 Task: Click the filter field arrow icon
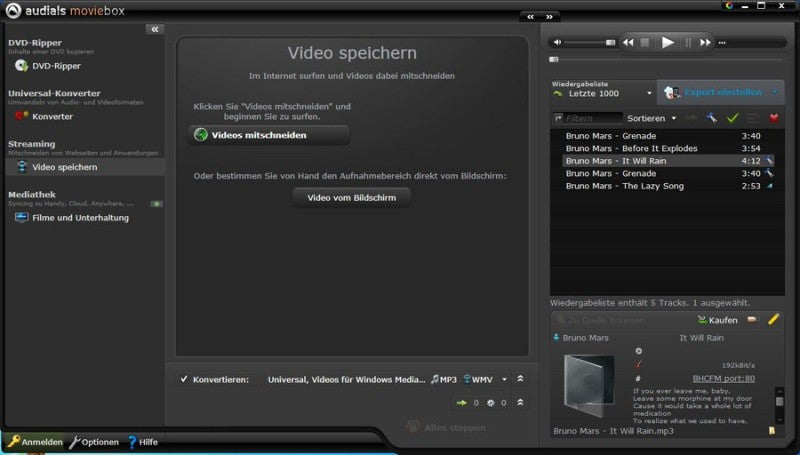(x=559, y=118)
